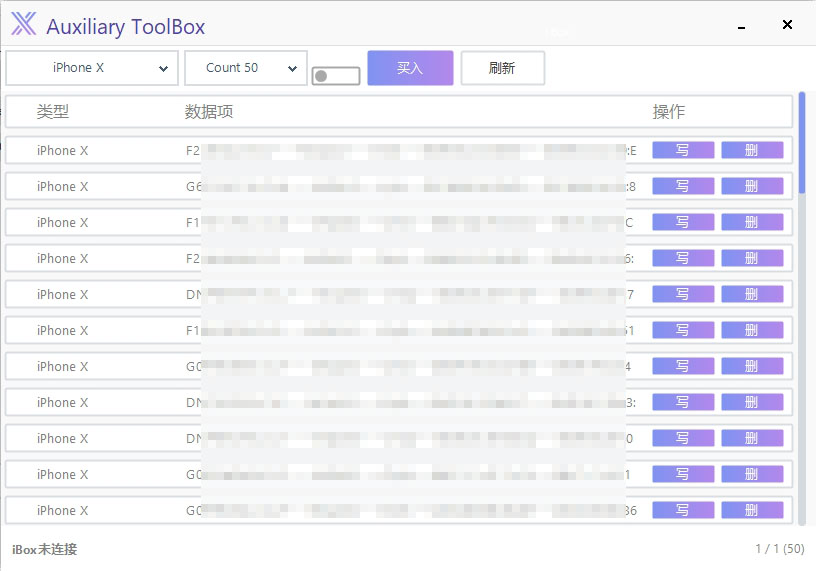
Task: Toggle the switch next to Count 50
Action: pyautogui.click(x=336, y=76)
